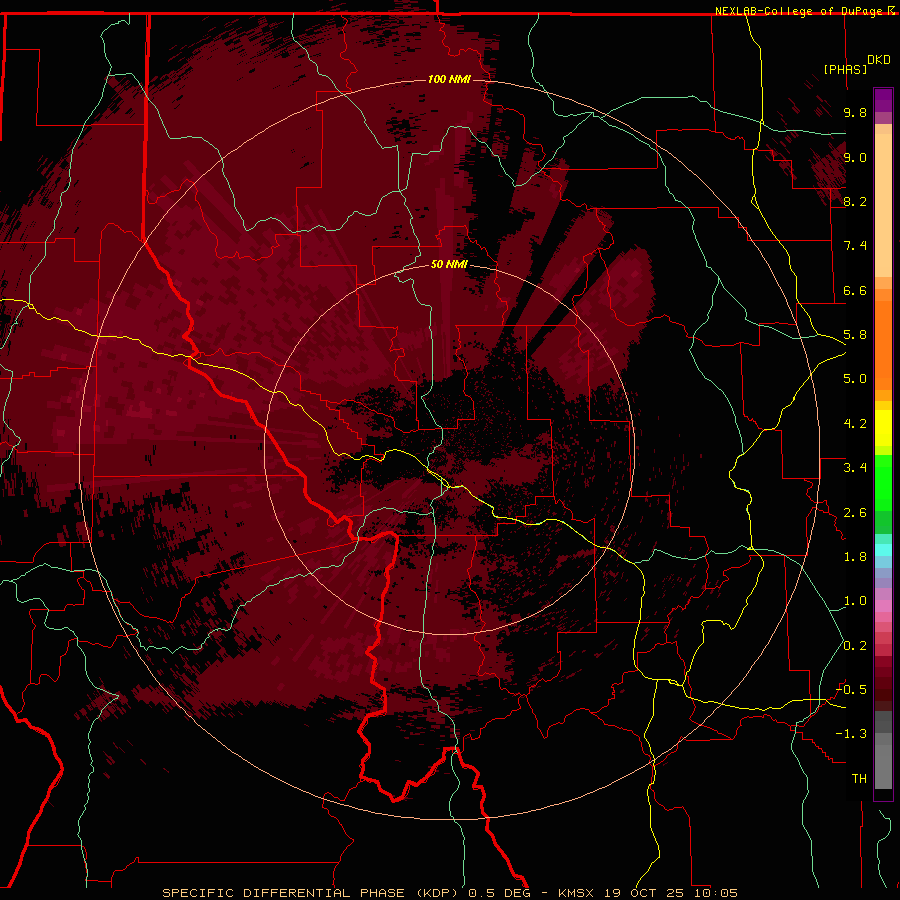Click the DKD [PHAS] units label
This screenshot has width=900, height=900.
click(x=856, y=64)
